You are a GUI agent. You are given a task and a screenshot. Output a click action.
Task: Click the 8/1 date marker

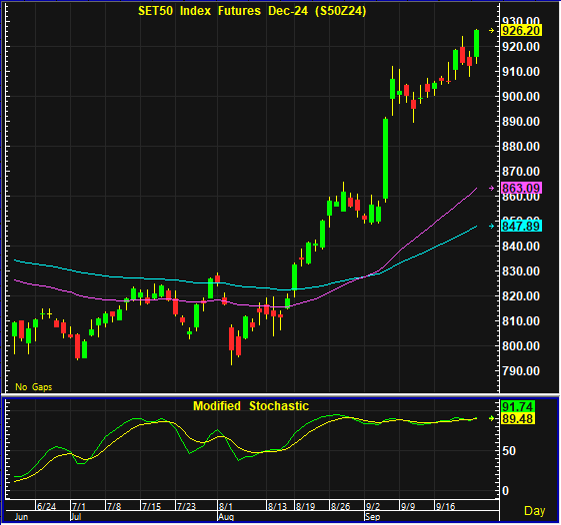coord(226,506)
